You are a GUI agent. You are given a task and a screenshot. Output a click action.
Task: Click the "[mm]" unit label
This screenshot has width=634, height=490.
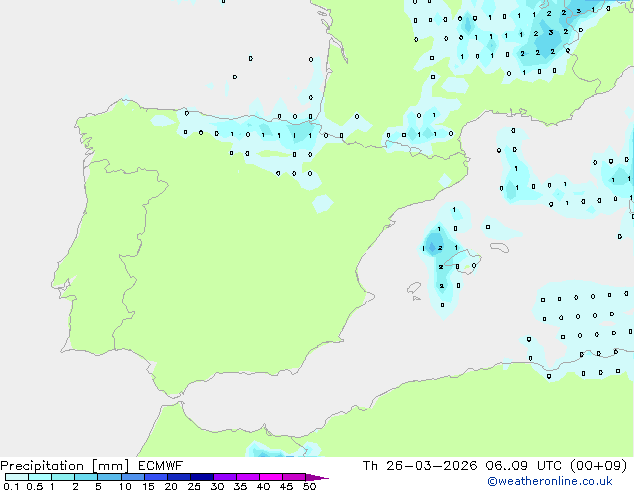[110, 466]
